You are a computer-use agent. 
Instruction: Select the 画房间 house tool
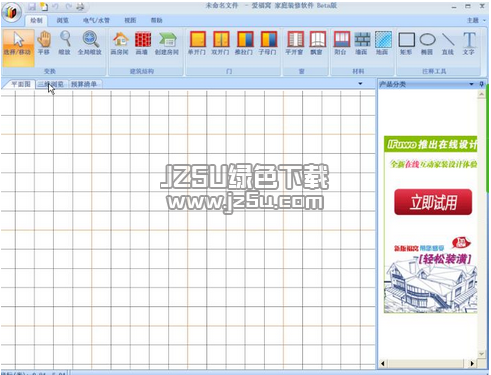tap(120, 43)
